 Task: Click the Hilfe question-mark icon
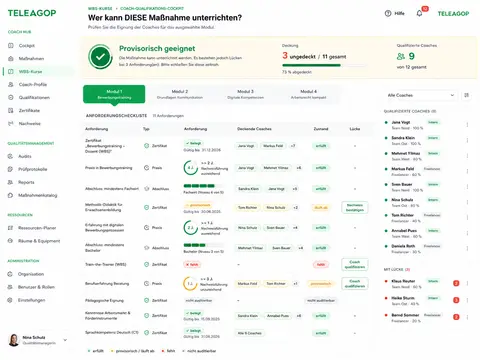(388, 13)
